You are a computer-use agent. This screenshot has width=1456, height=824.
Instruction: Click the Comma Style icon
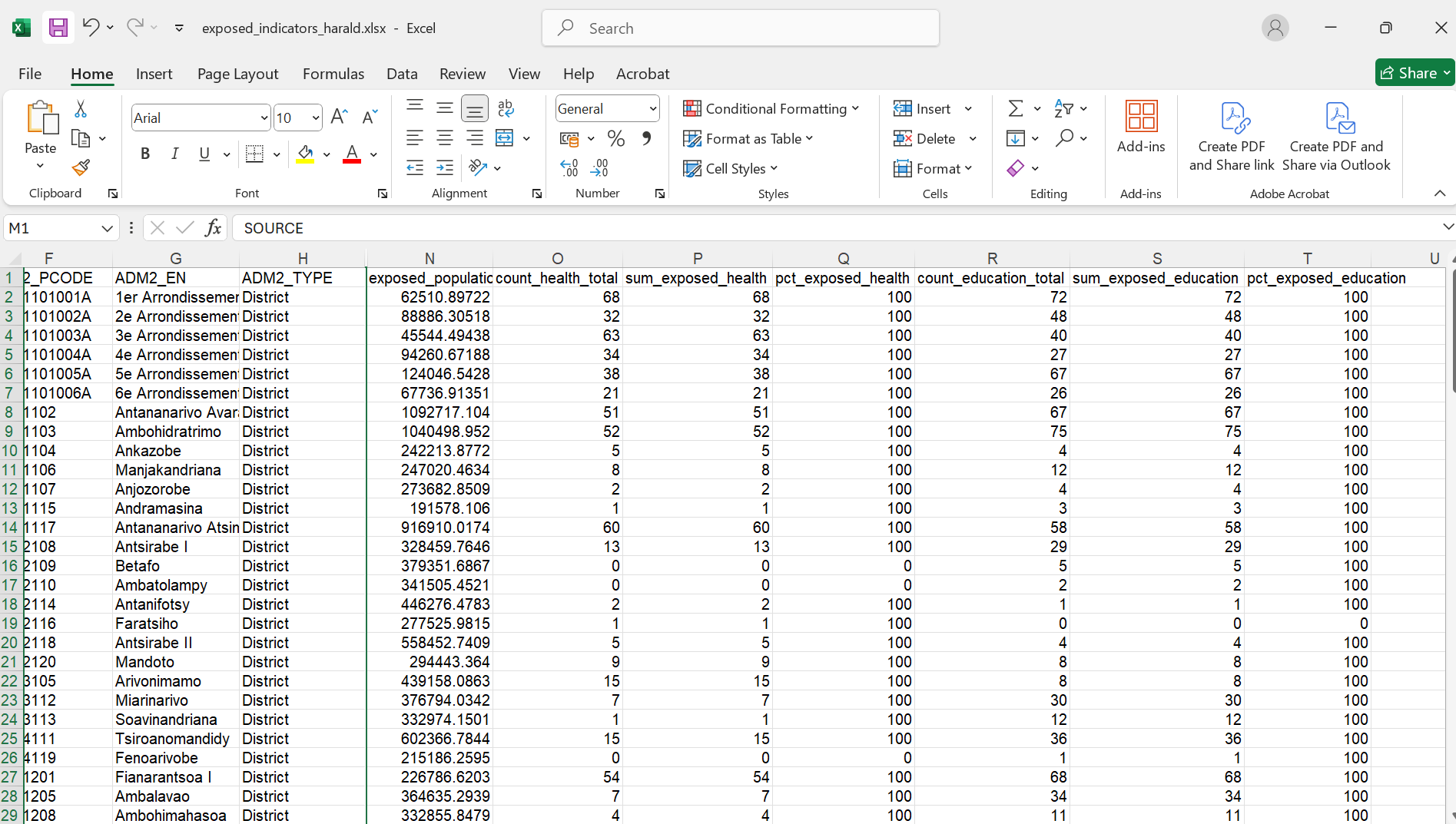[646, 138]
